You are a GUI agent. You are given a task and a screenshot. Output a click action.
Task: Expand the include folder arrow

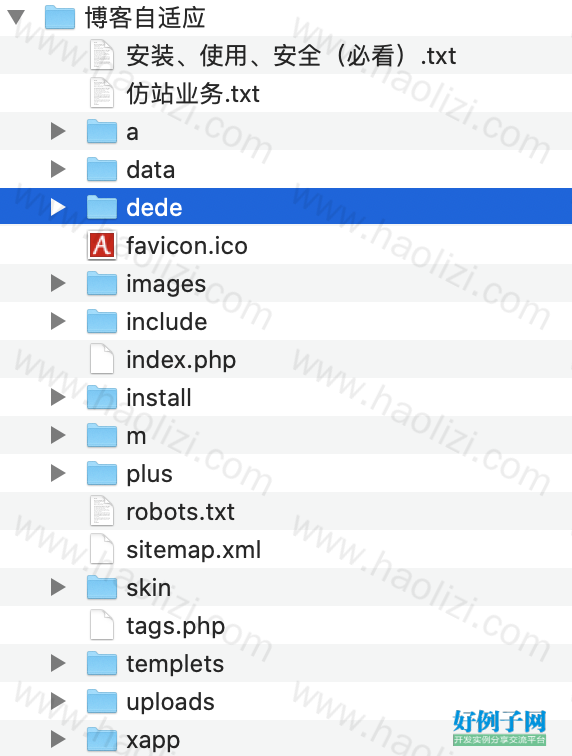(x=58, y=321)
